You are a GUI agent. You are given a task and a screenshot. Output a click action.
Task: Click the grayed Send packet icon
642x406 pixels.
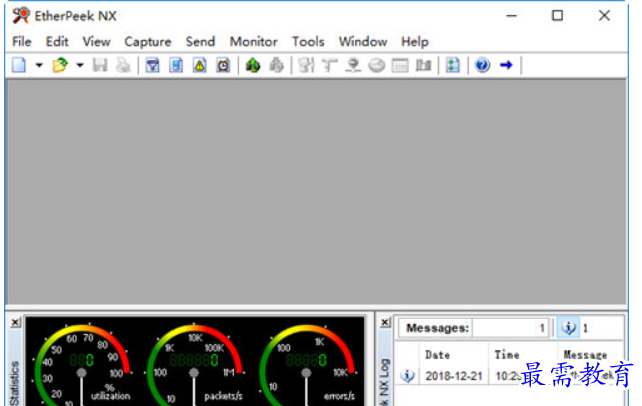point(276,65)
